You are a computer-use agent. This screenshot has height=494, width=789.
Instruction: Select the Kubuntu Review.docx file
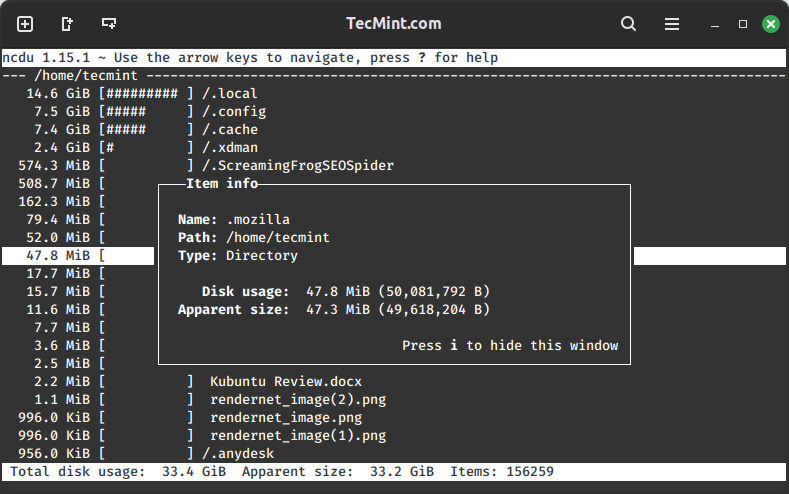[285, 382]
